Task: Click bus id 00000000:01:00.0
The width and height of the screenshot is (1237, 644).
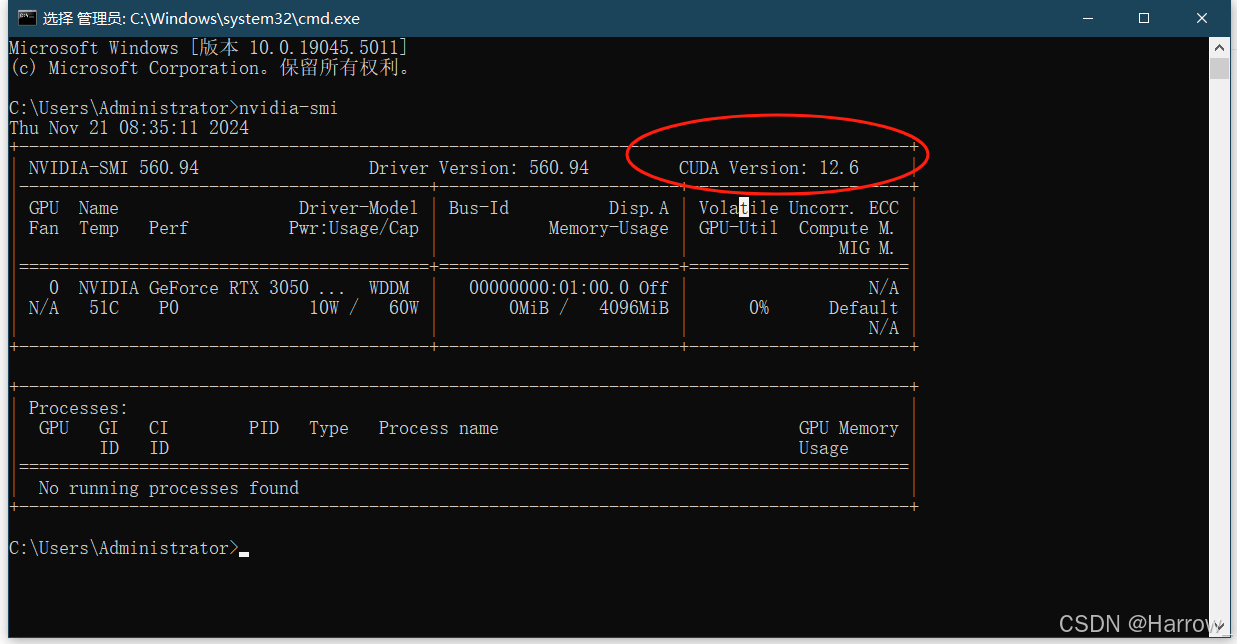Action: click(x=549, y=288)
